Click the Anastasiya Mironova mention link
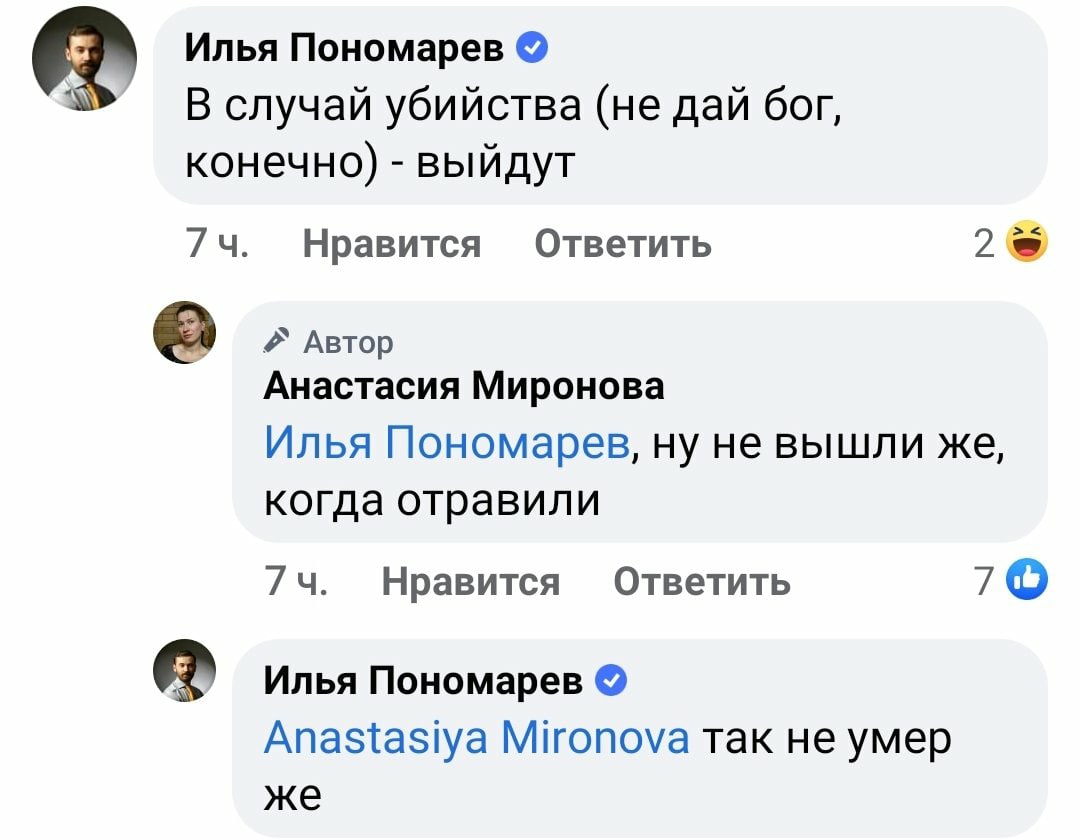Viewport: 1079px width, 840px height. (x=476, y=738)
